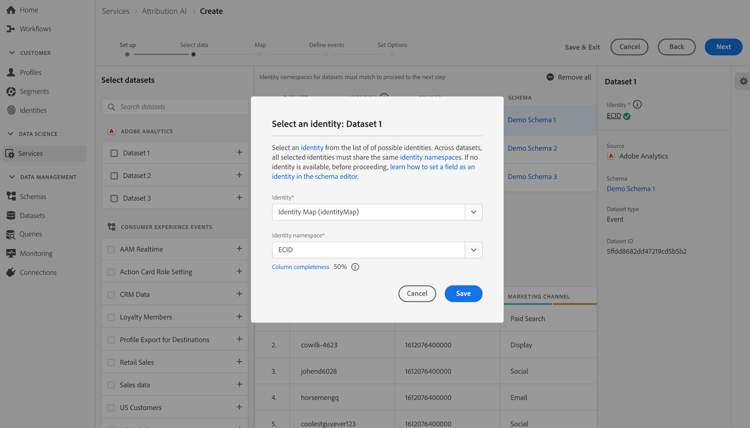Click the Home icon in sidebar
This screenshot has width=750, height=428.
11,10
